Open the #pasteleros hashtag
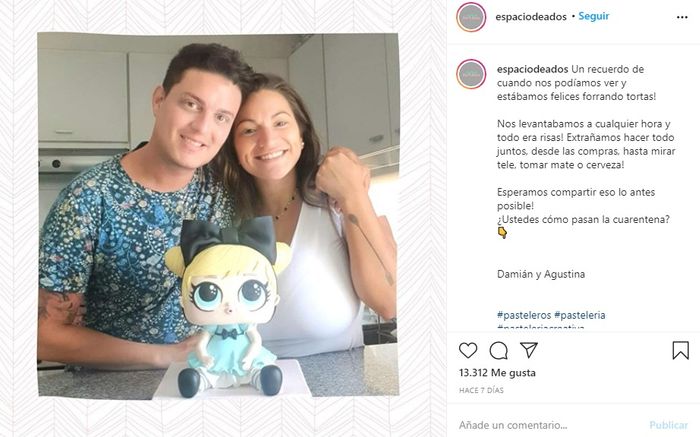The image size is (700, 437). 524,315
